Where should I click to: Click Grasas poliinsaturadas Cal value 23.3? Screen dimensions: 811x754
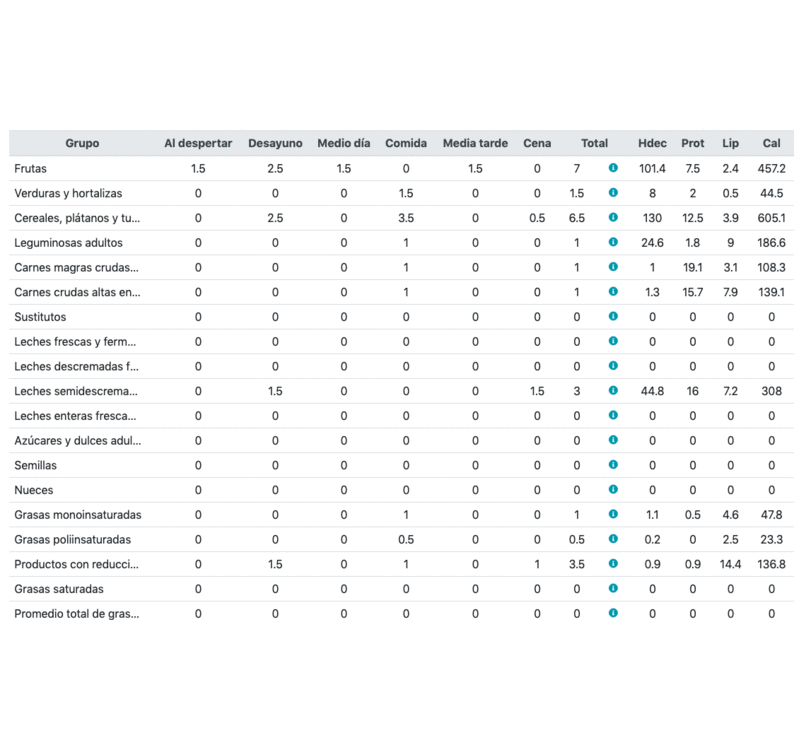click(x=771, y=540)
